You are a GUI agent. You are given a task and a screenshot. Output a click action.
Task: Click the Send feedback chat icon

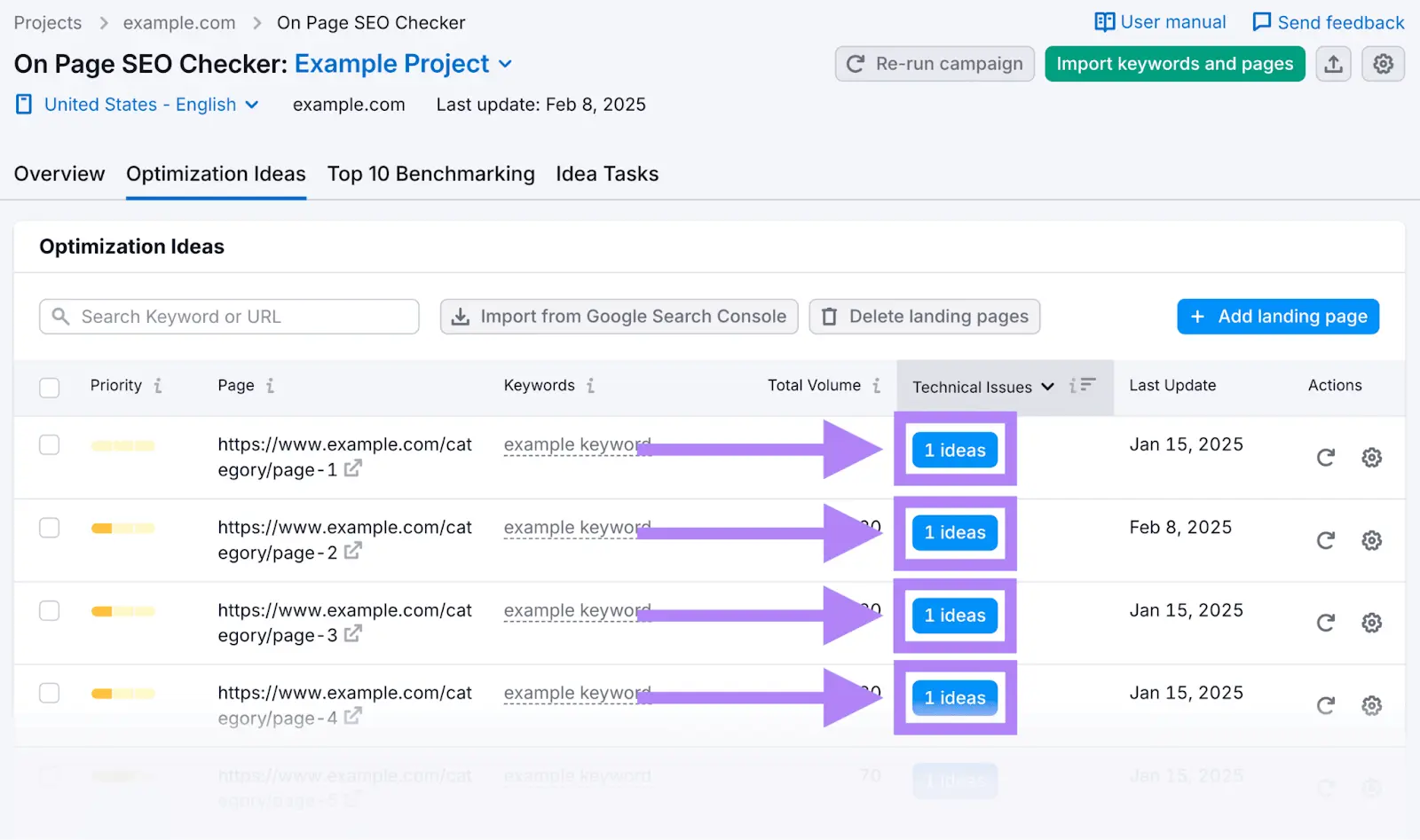tap(1260, 21)
